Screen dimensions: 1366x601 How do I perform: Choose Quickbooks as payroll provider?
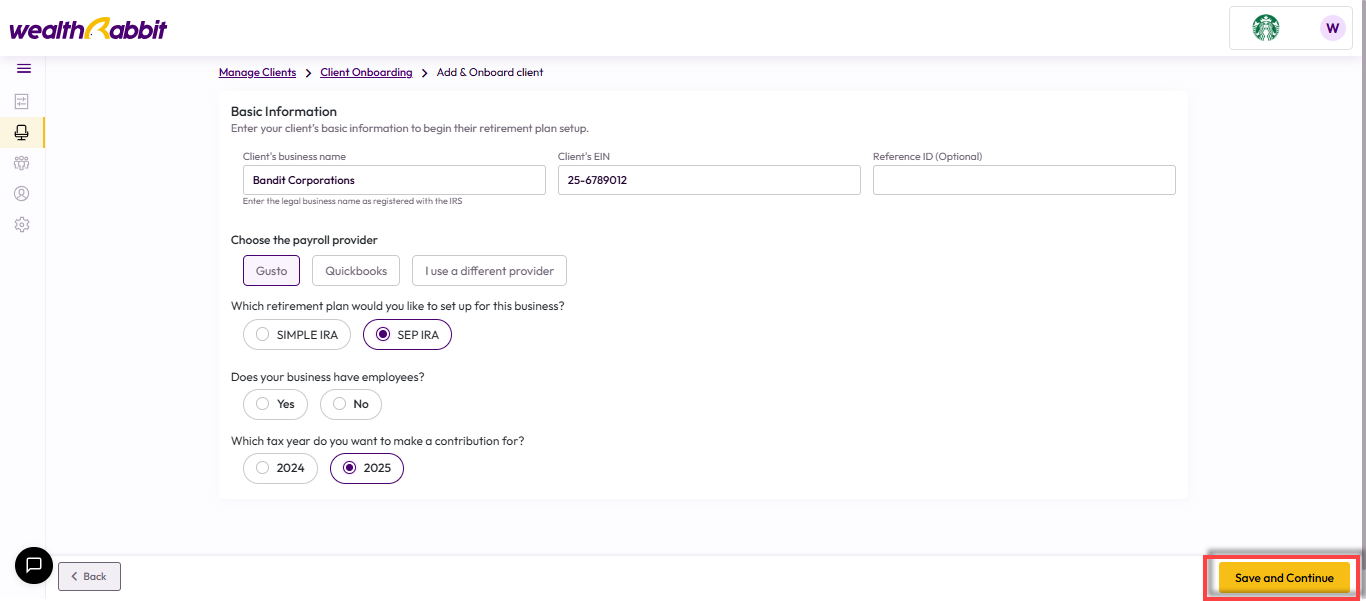356,271
